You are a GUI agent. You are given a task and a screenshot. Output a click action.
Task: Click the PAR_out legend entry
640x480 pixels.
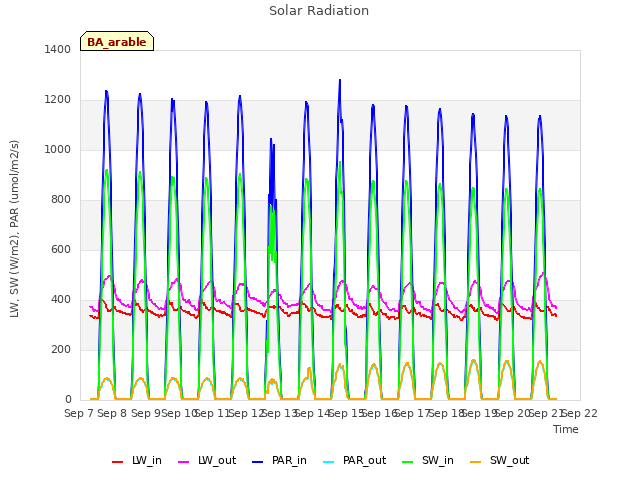[354, 461]
